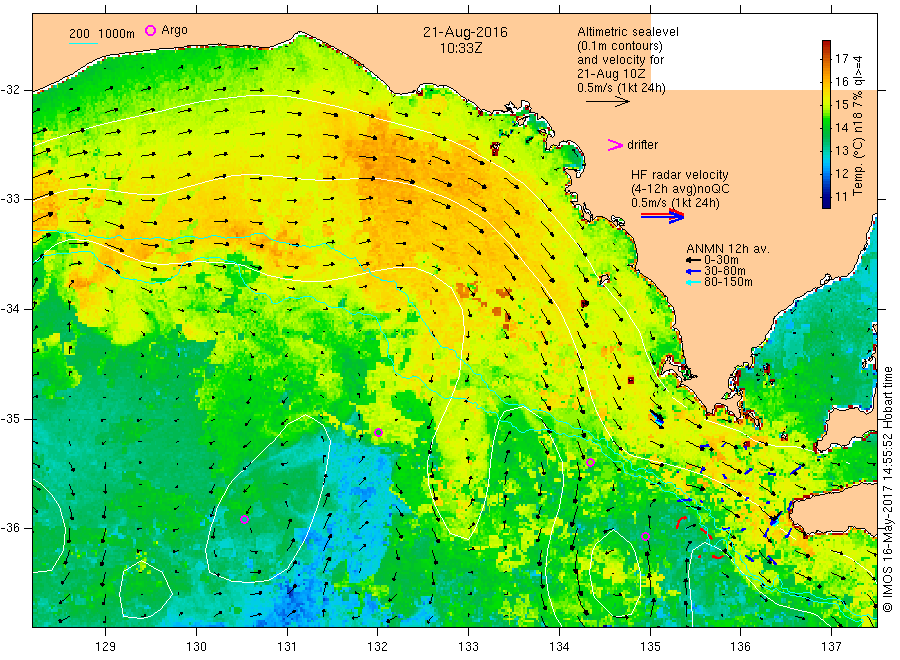Click the 'Altimetric sealevel' legend heading
Screen dimensions: 900x660
click(627, 32)
